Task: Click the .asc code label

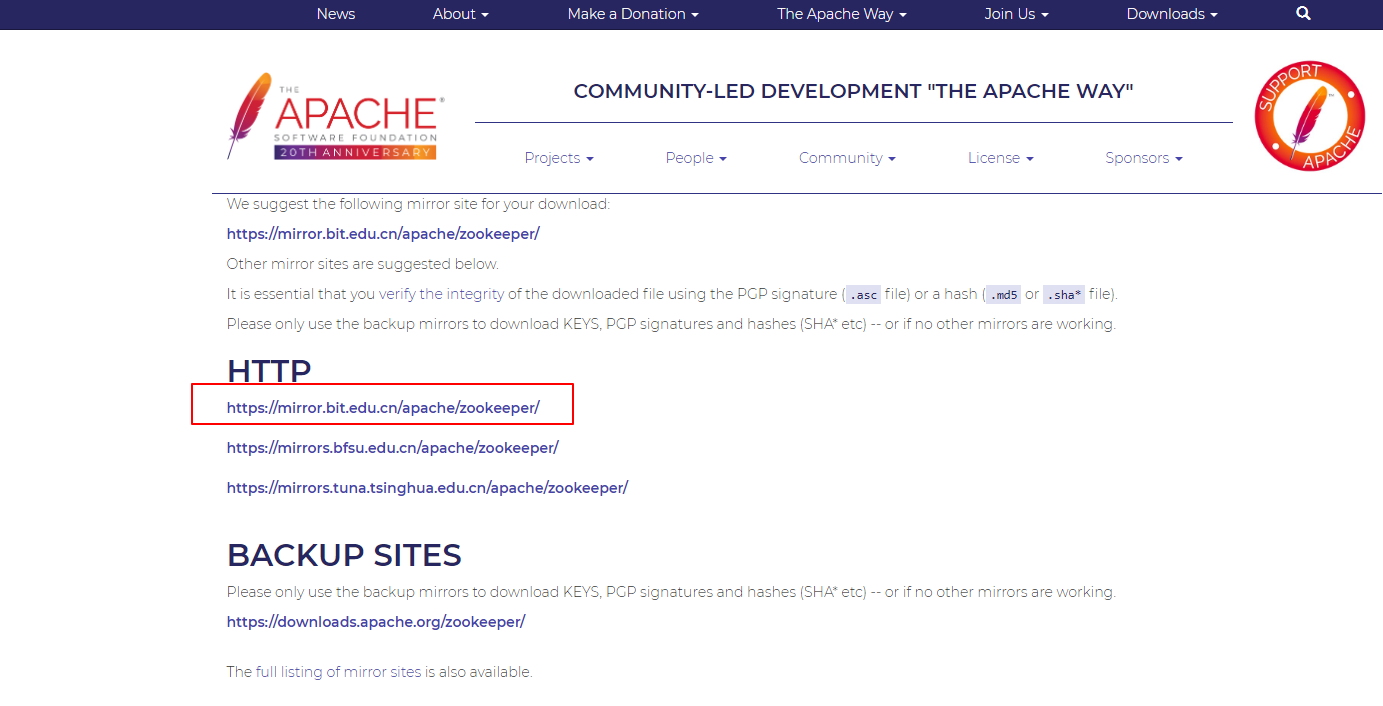Action: [x=864, y=295]
